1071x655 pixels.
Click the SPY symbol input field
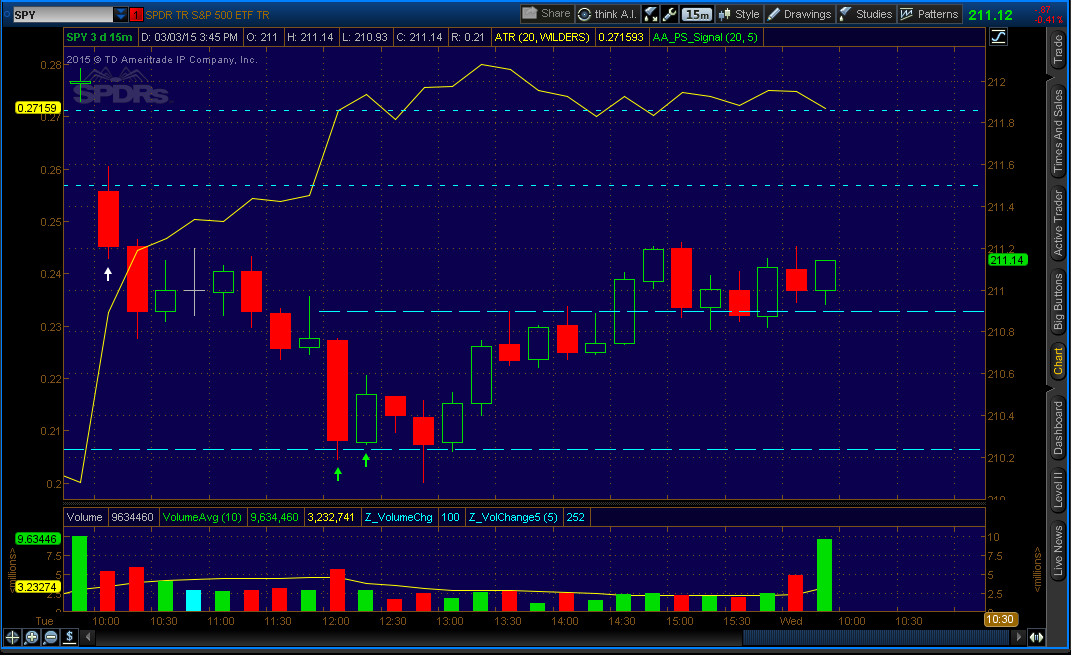[x=63, y=14]
